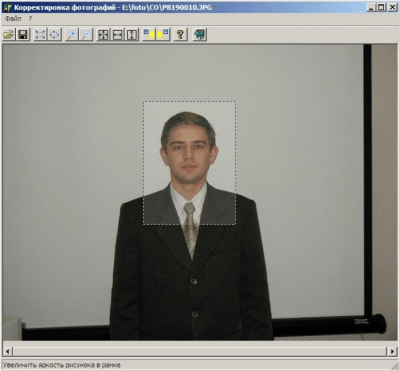Maximize the Корректировка фотографий window
This screenshot has height=371, width=400.
coord(381,7)
